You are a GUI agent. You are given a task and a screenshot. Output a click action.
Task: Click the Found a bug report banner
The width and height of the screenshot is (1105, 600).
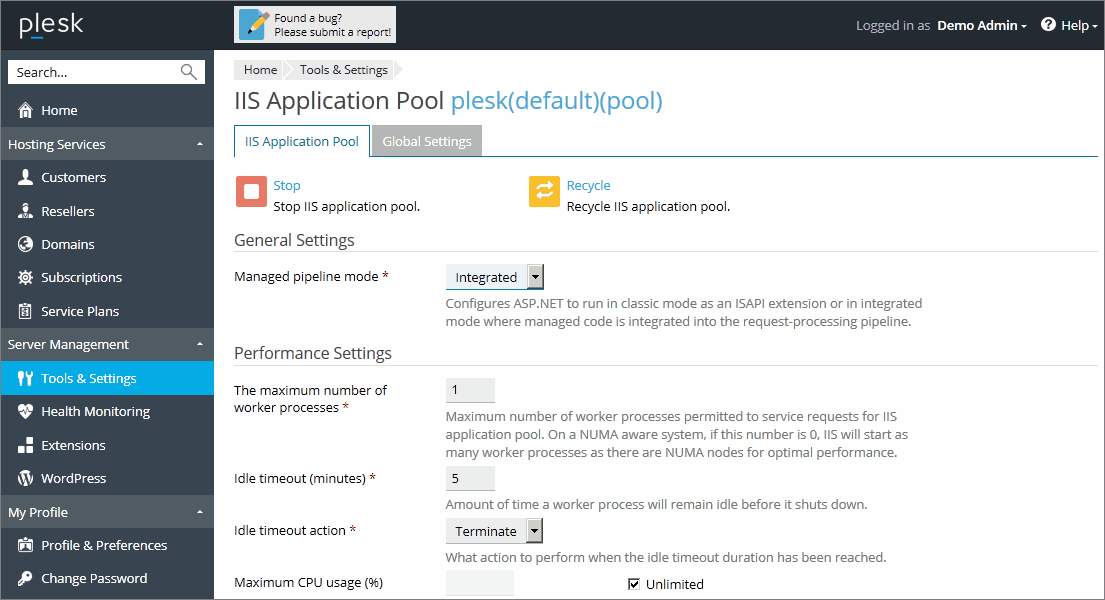[x=315, y=25]
